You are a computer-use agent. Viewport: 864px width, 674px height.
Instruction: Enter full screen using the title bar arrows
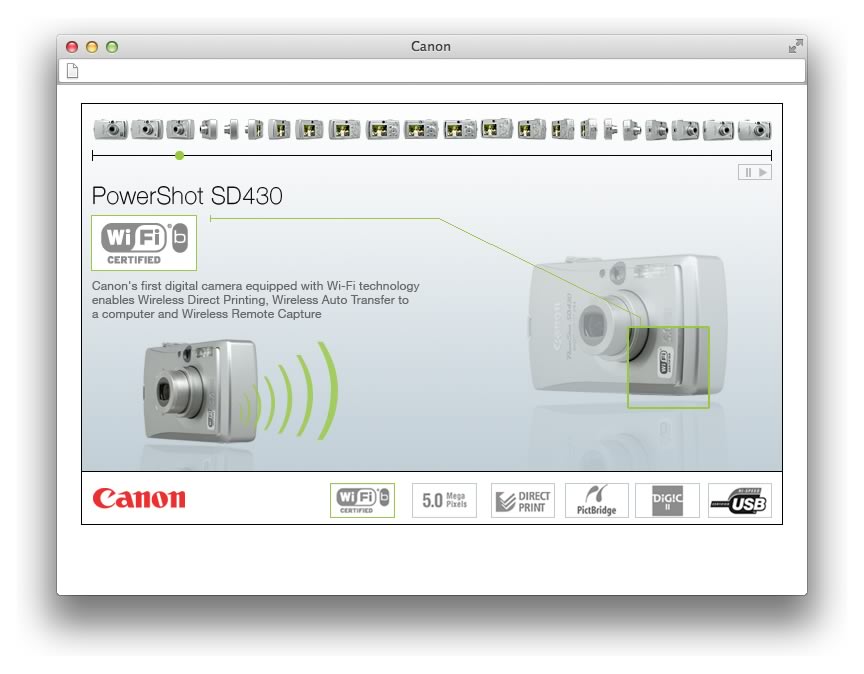(x=795, y=46)
